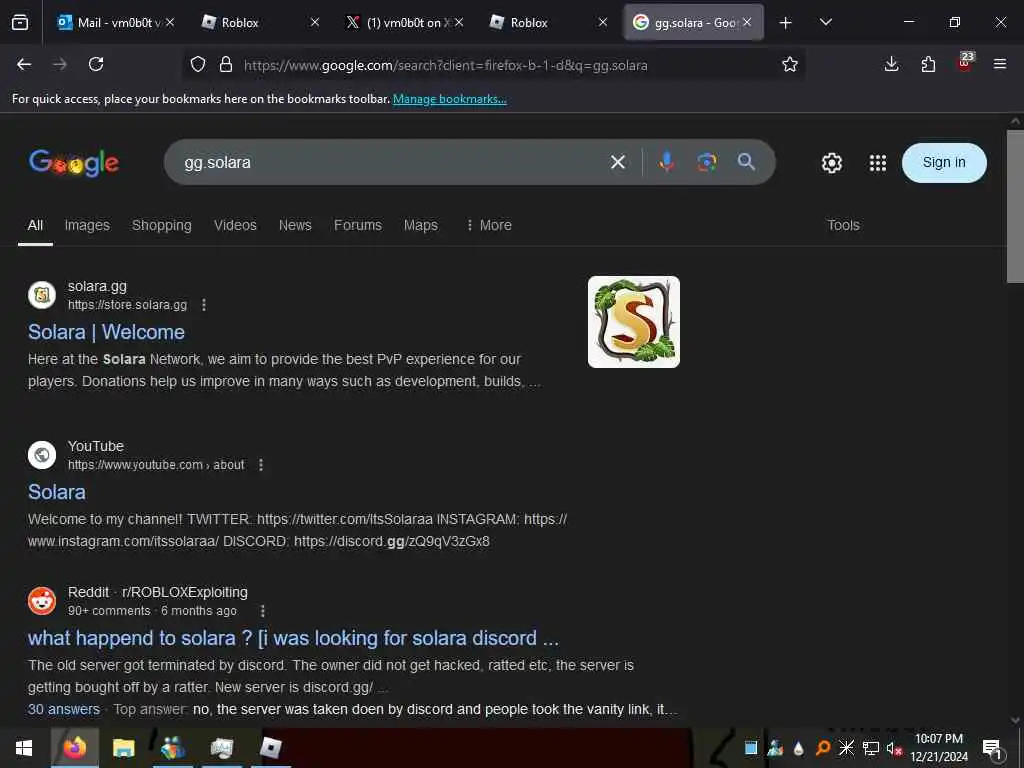This screenshot has height=768, width=1024.
Task: Open options for YouTube result
Action: (261, 465)
